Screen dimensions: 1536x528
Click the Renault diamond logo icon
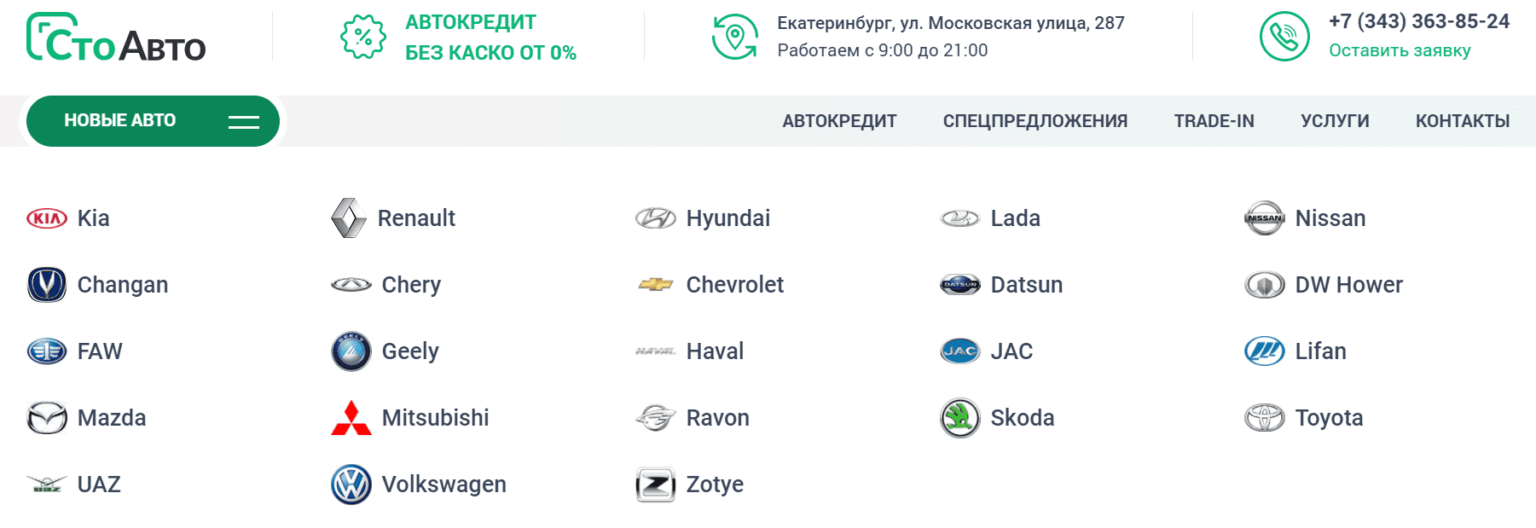tap(348, 218)
